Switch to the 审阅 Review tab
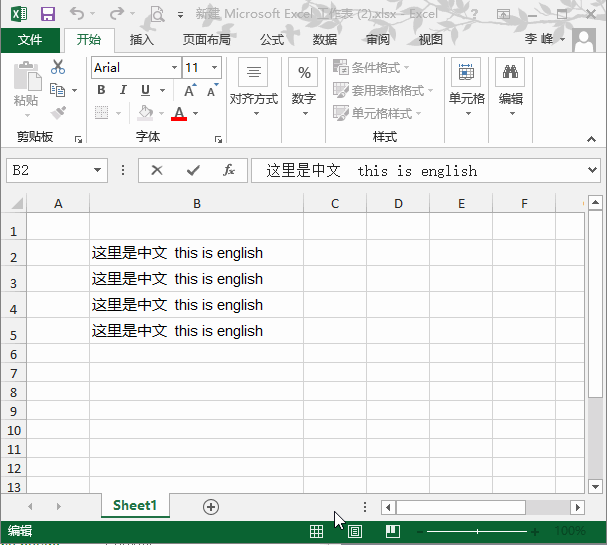This screenshot has height=545, width=607. pos(377,40)
